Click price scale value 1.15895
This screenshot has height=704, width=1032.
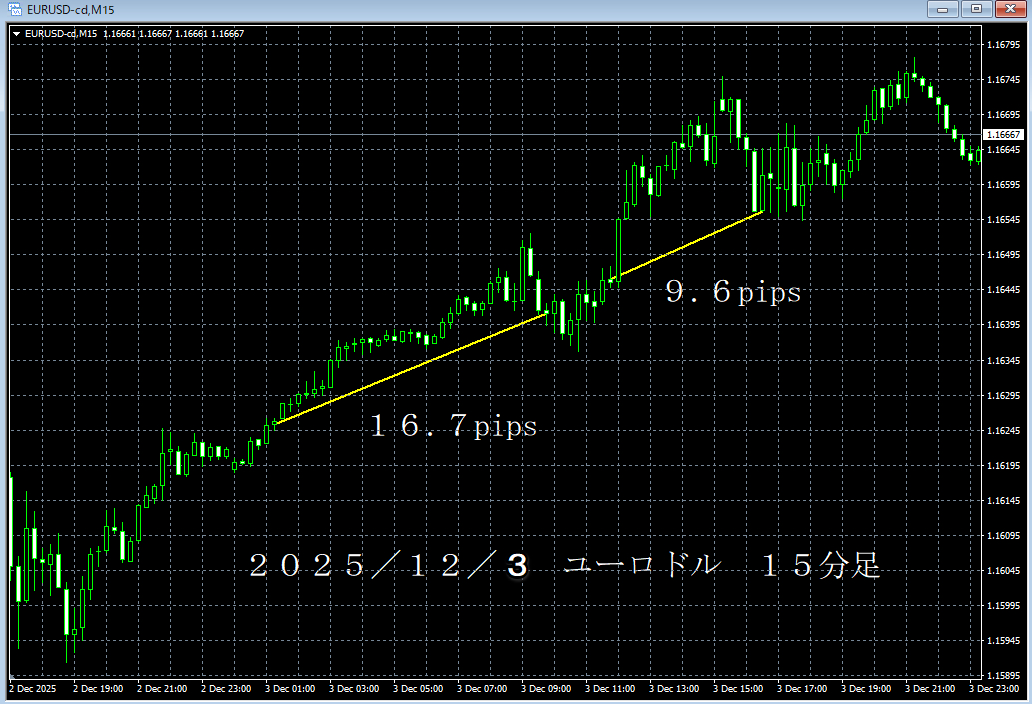1003,676
